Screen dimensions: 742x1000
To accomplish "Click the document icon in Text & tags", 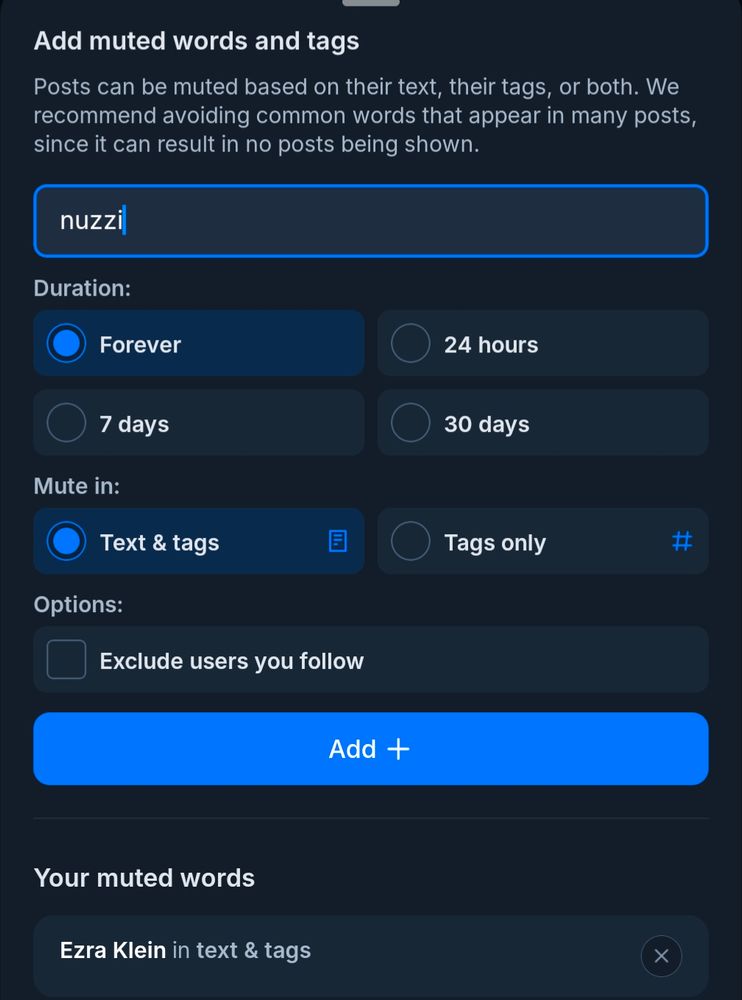I will (338, 541).
